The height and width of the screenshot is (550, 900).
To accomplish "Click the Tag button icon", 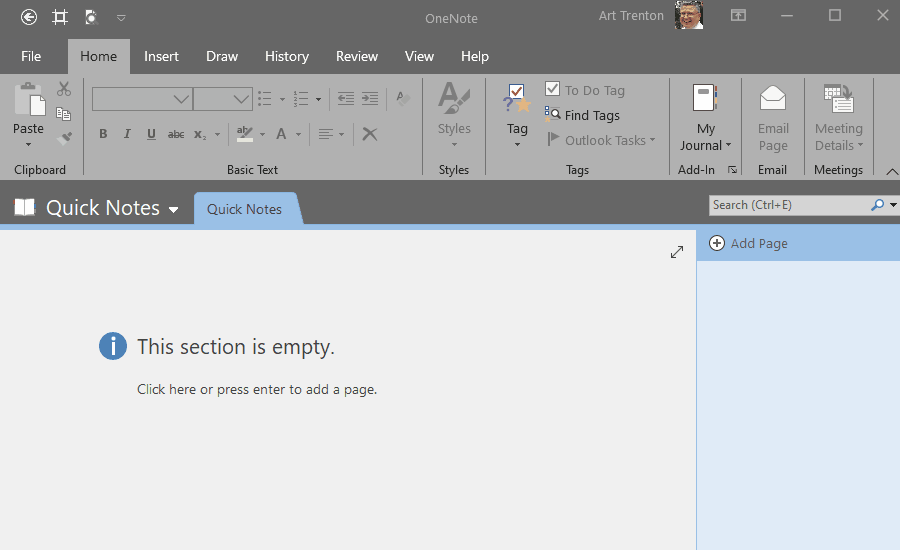I will (517, 99).
